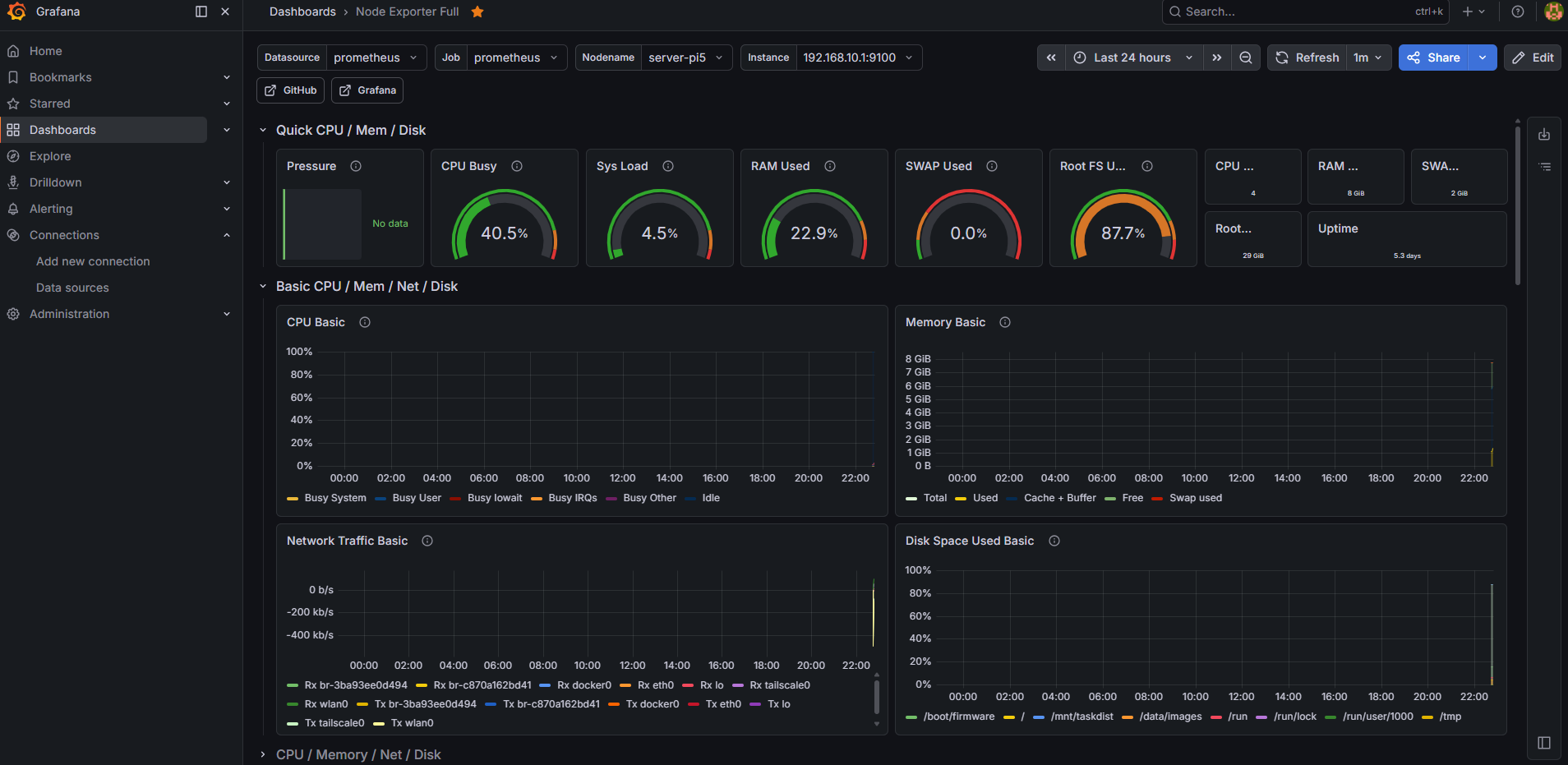The width and height of the screenshot is (1568, 765).
Task: Show info for Disk Space Used Basic panel
Action: click(1054, 541)
